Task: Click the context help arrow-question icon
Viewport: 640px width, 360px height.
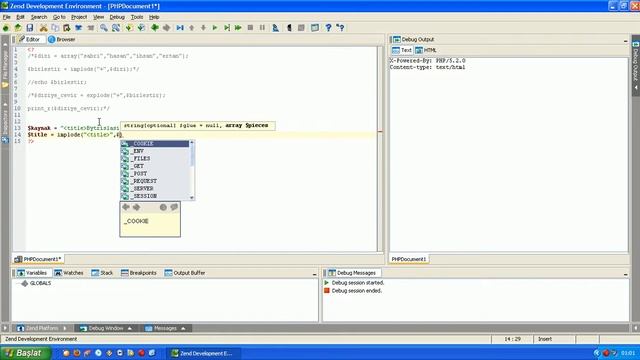Action: pos(340,28)
